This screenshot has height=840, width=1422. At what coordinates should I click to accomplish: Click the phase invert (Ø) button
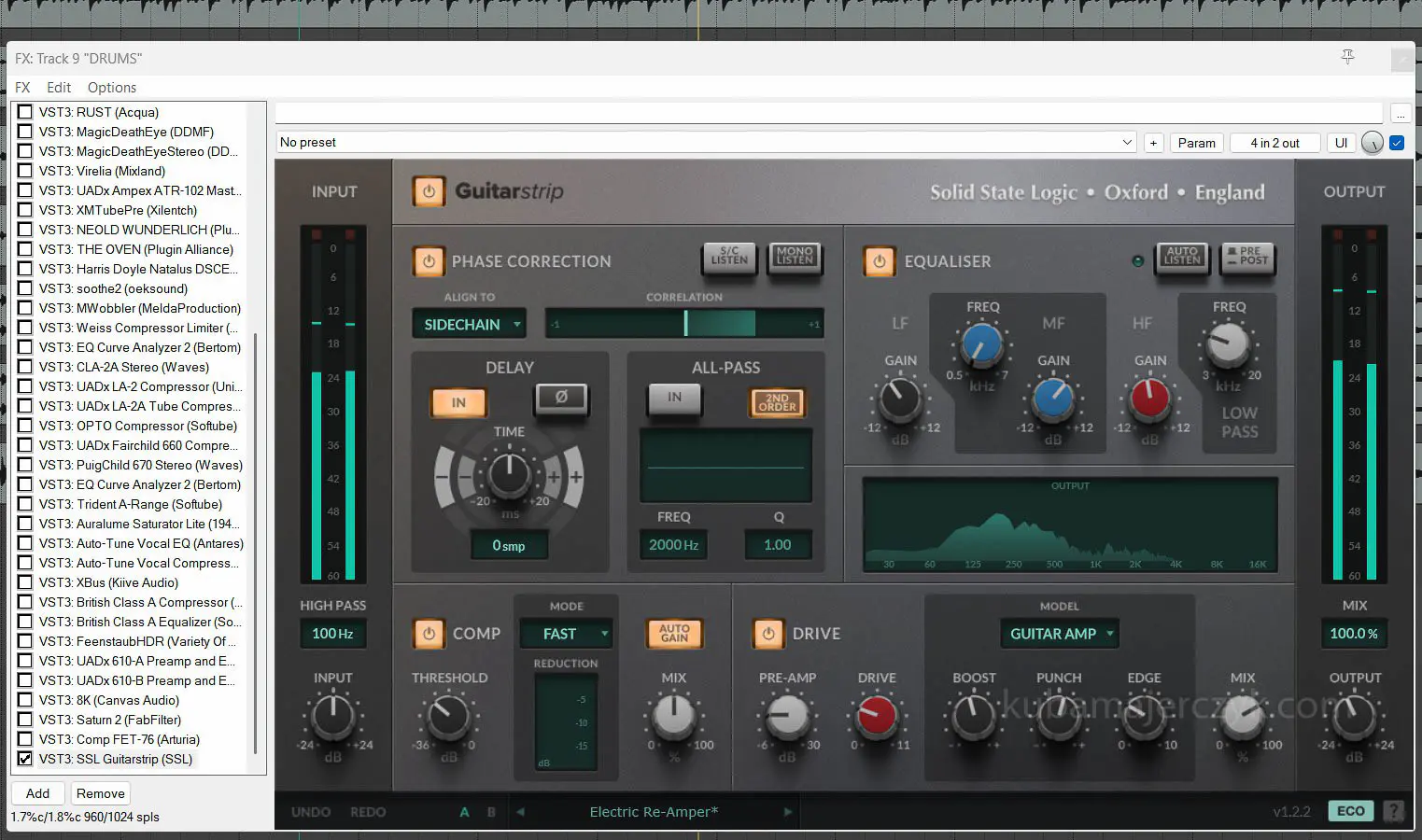561,399
